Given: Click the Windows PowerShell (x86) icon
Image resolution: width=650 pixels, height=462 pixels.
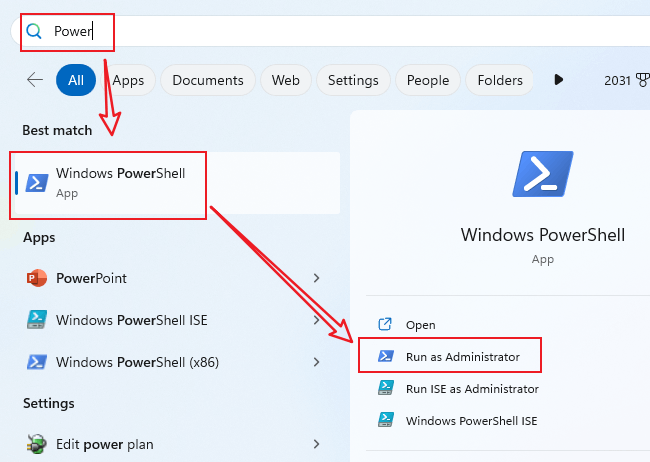Looking at the screenshot, I should (x=37, y=362).
